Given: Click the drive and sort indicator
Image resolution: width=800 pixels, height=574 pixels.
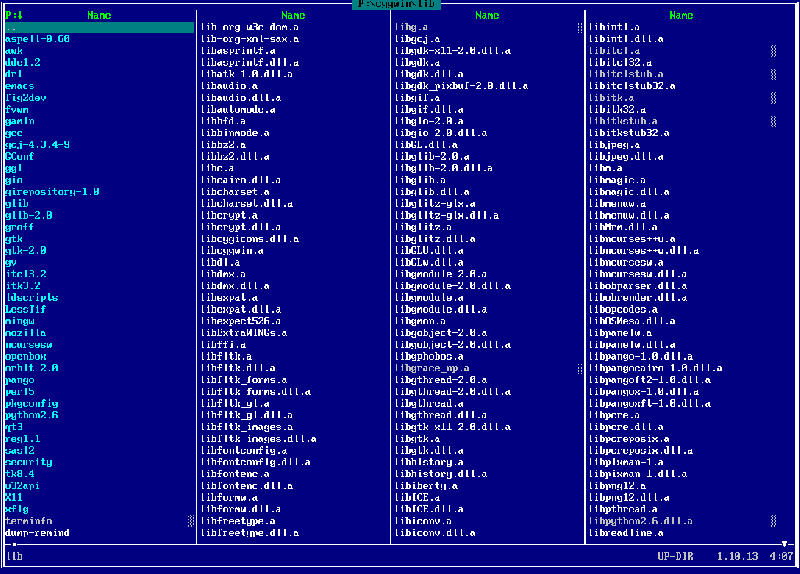Looking at the screenshot, I should pos(14,16).
